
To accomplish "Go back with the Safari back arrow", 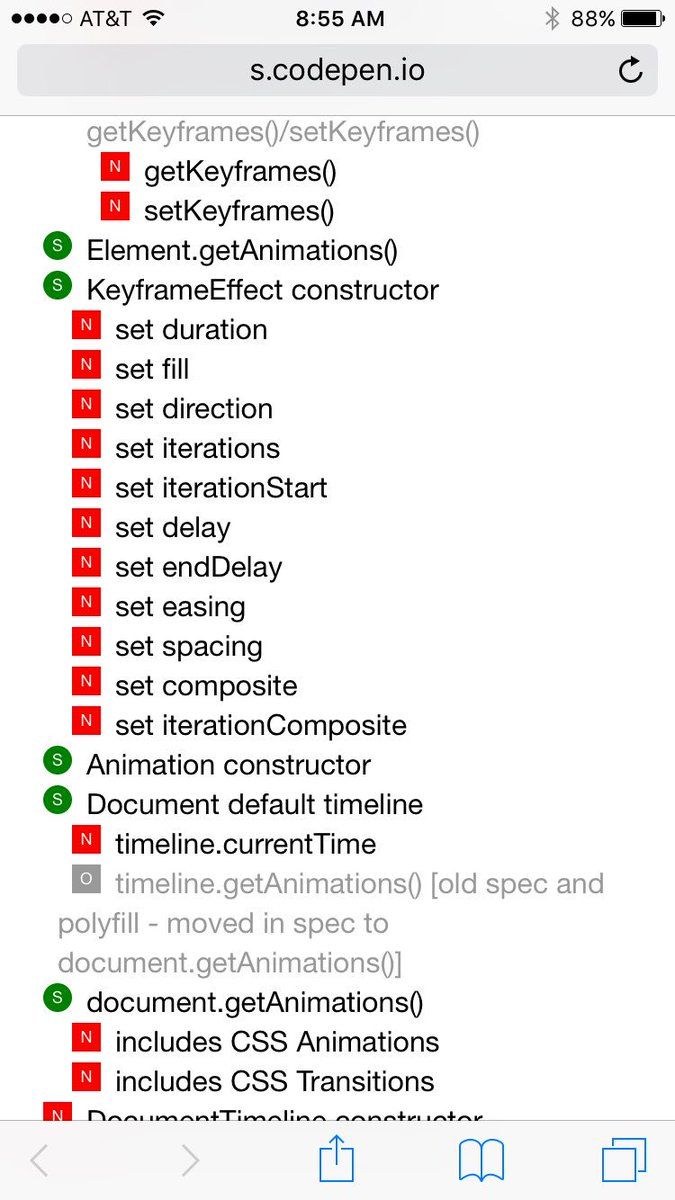I will (x=40, y=1160).
